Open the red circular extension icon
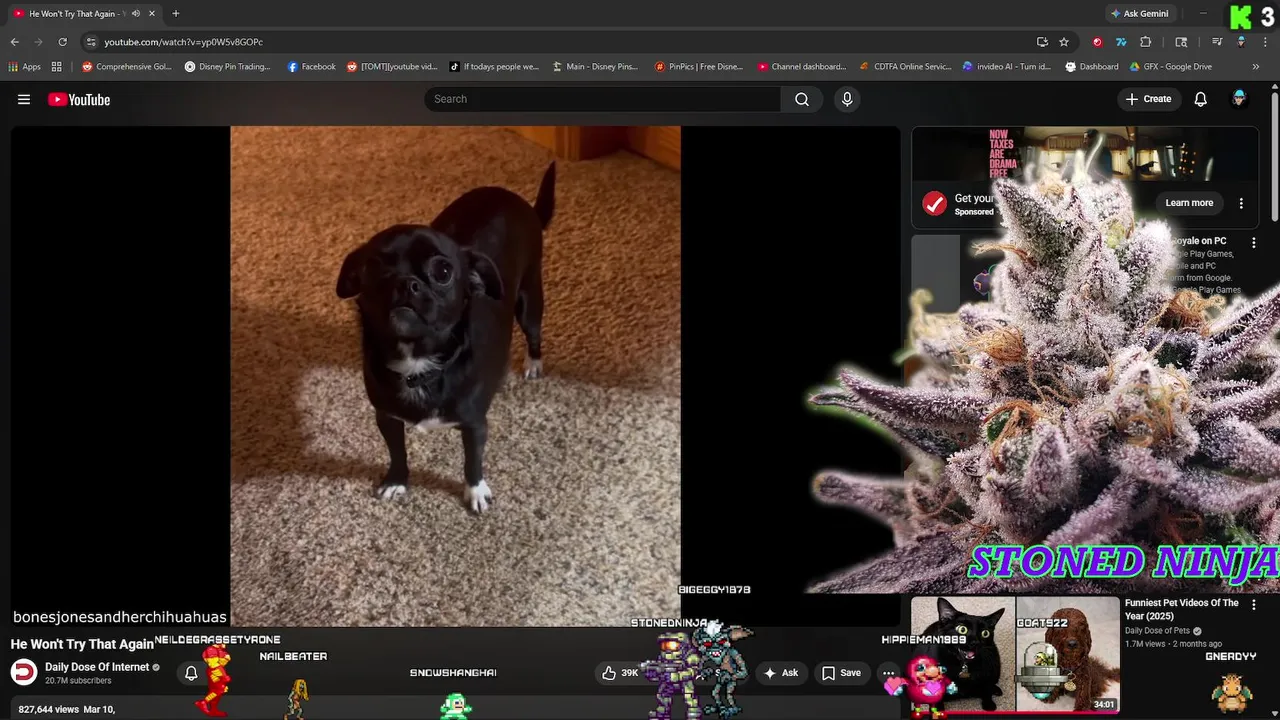The width and height of the screenshot is (1280, 720). point(1097,42)
